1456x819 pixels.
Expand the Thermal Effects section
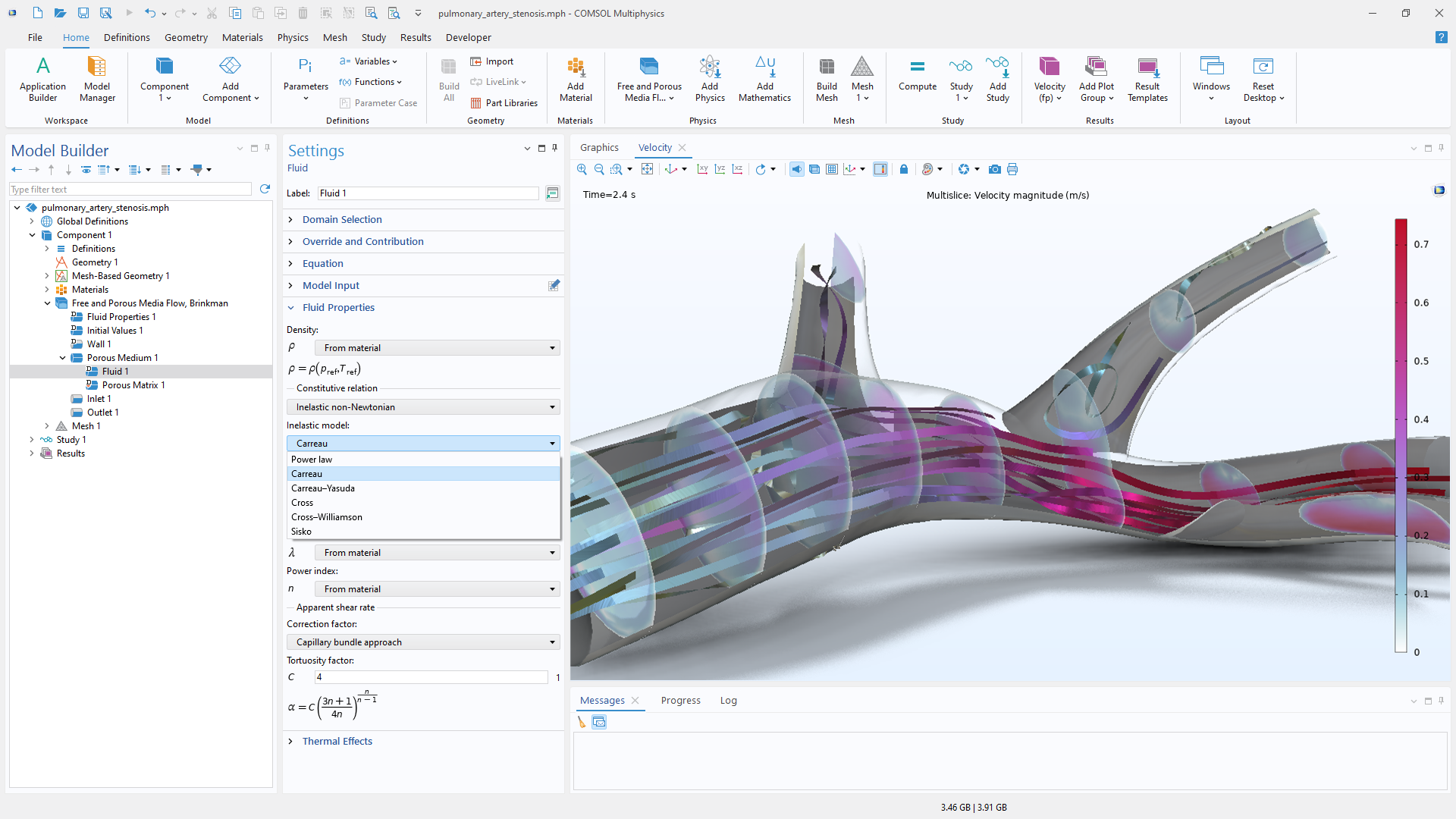click(x=337, y=741)
